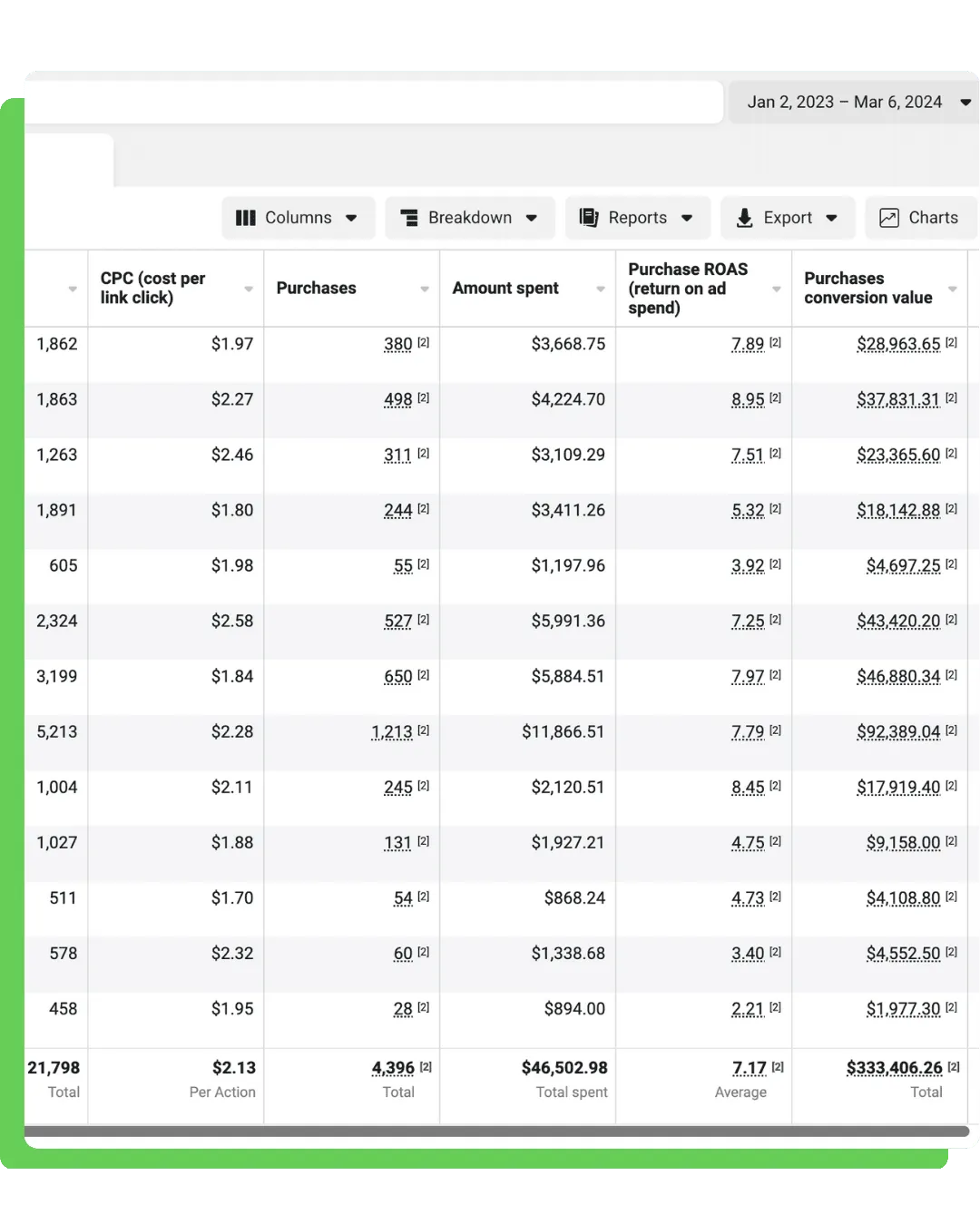Click the 60 purchases link
980x1225 pixels.
coord(404,953)
